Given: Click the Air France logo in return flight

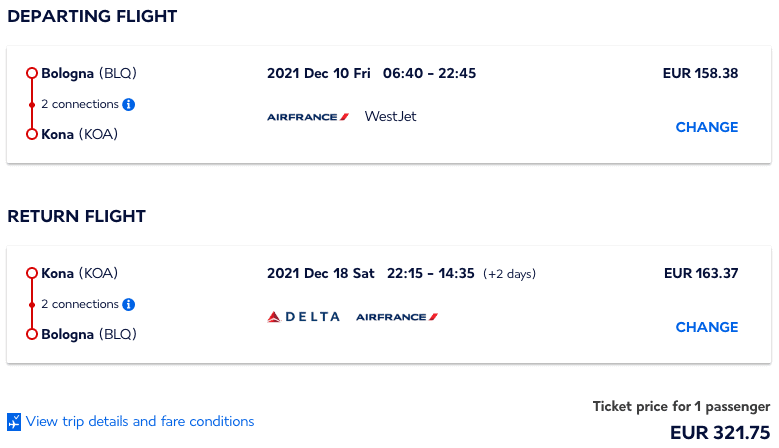Looking at the screenshot, I should [397, 317].
